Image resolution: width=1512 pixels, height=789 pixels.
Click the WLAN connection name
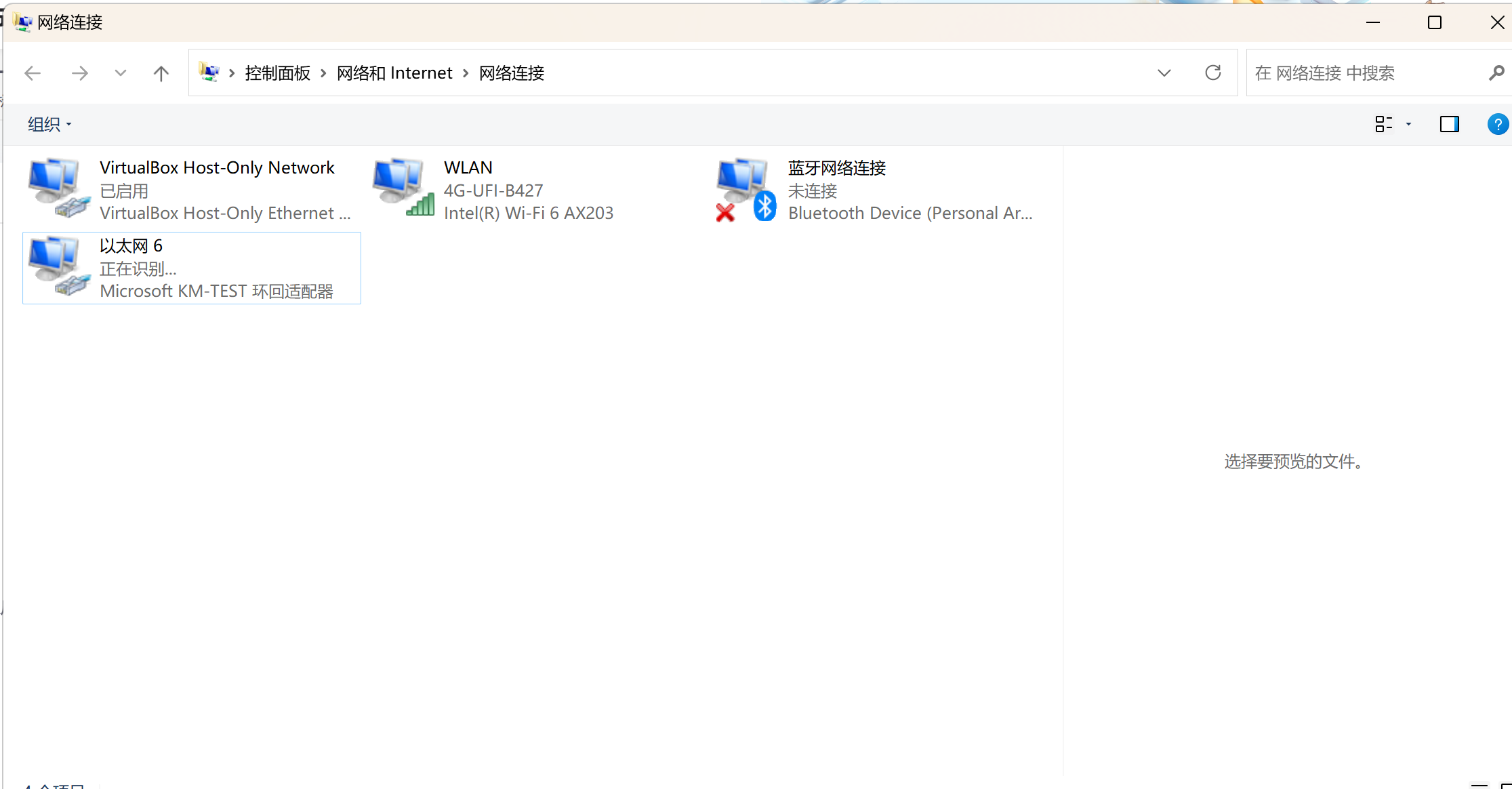click(468, 167)
